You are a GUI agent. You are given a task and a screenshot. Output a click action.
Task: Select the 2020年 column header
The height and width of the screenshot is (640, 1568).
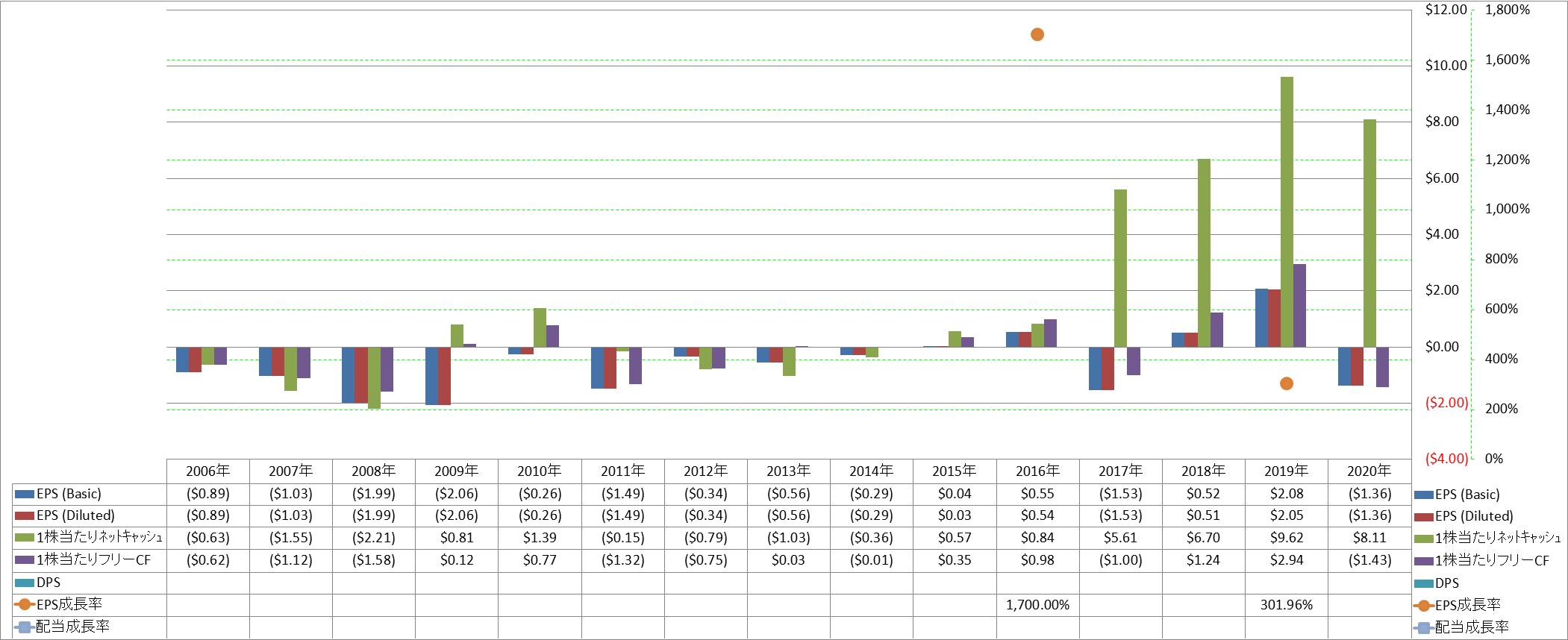click(x=1369, y=471)
